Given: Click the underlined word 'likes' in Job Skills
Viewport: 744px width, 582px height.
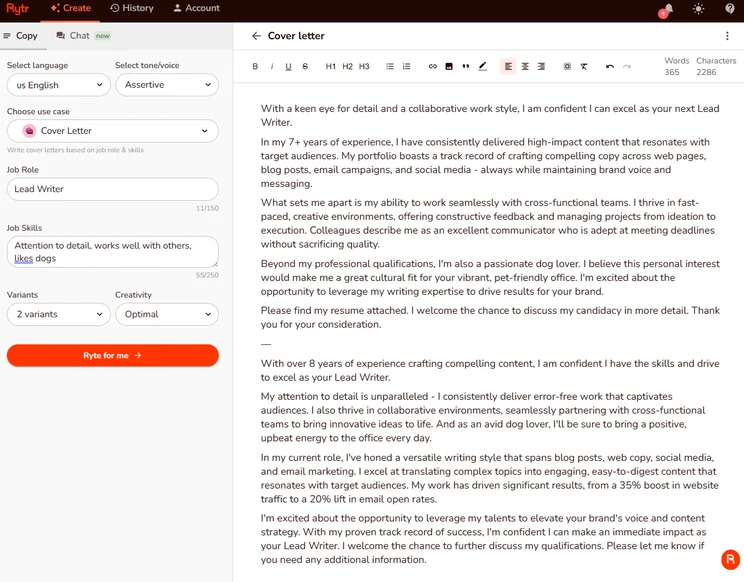Looking at the screenshot, I should pos(23,259).
